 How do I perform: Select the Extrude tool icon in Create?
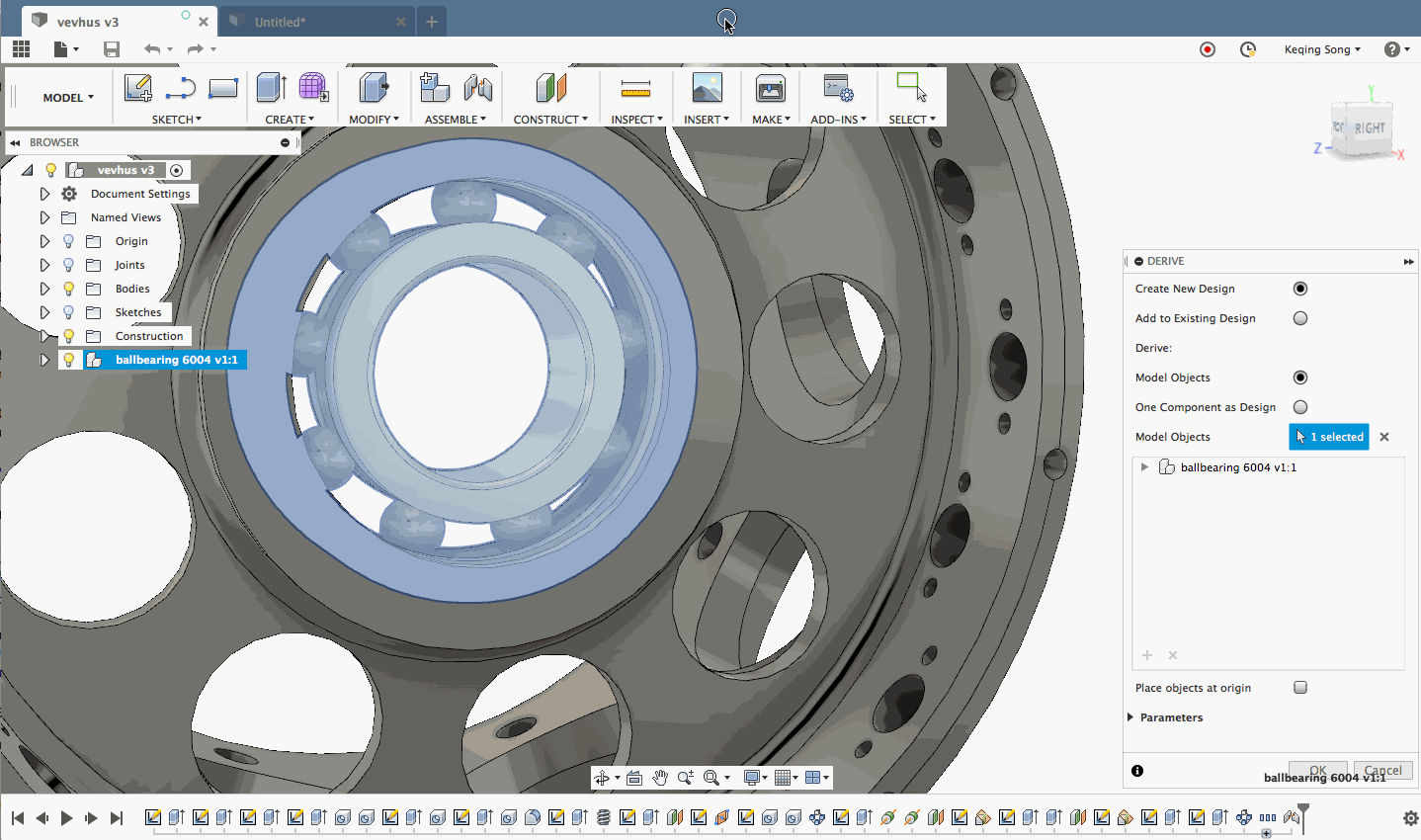(271, 88)
